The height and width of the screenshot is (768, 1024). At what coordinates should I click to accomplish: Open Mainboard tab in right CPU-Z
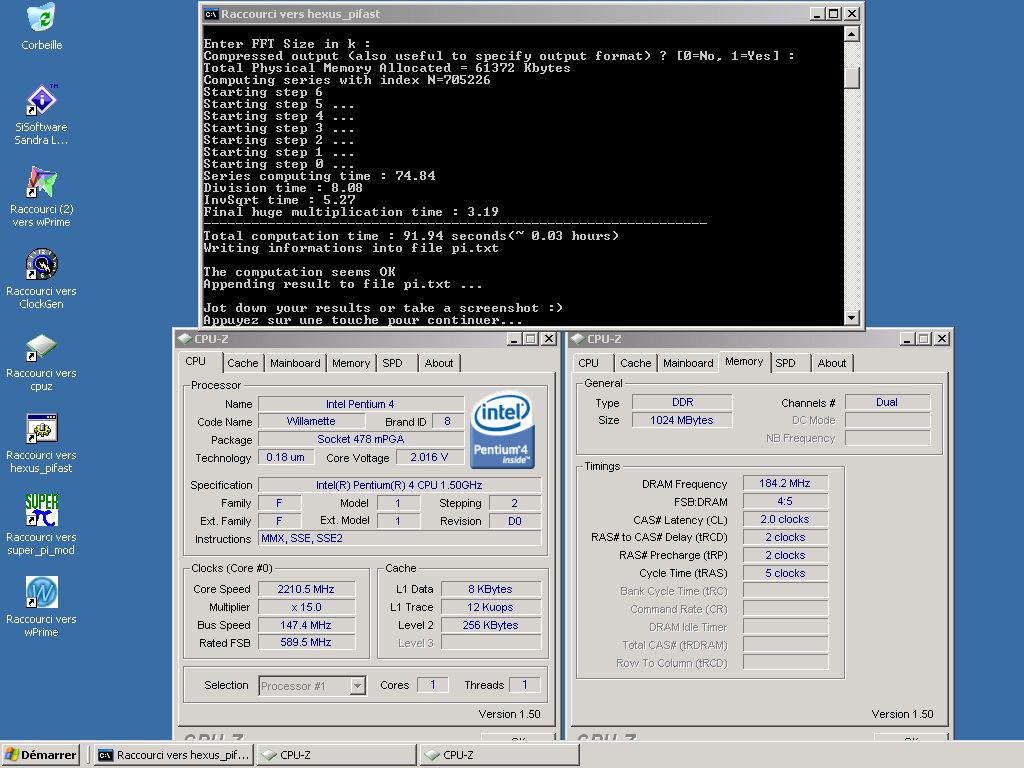coord(688,363)
